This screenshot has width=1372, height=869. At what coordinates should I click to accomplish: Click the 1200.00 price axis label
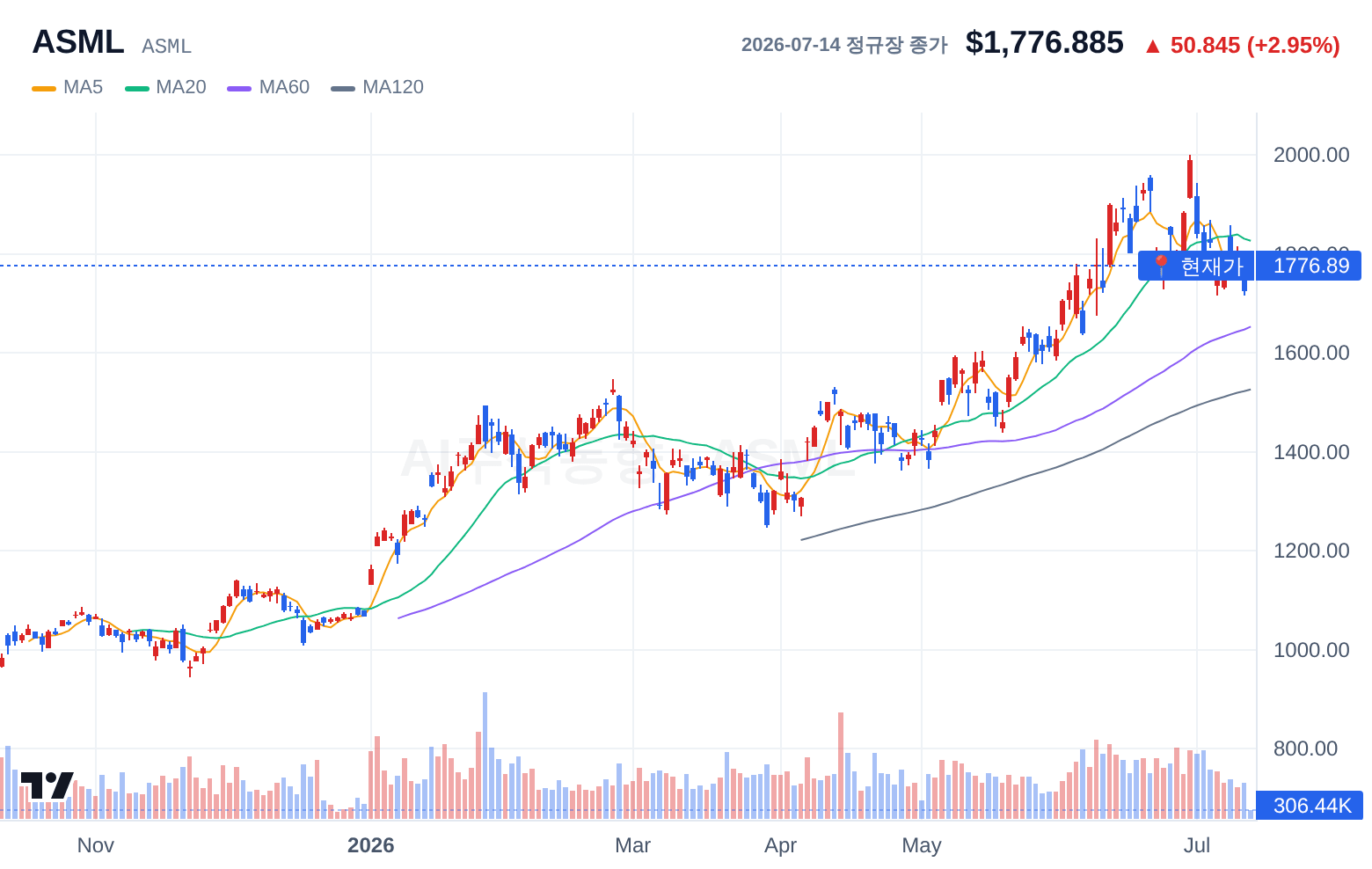(1311, 551)
